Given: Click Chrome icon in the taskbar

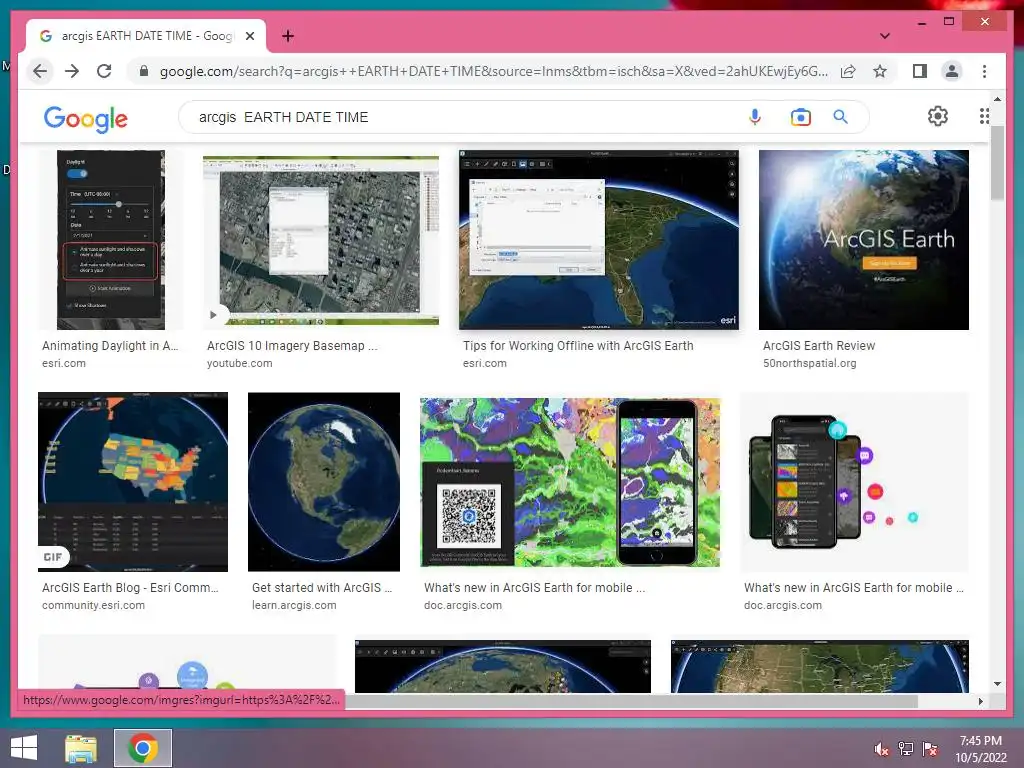Looking at the screenshot, I should [x=143, y=748].
